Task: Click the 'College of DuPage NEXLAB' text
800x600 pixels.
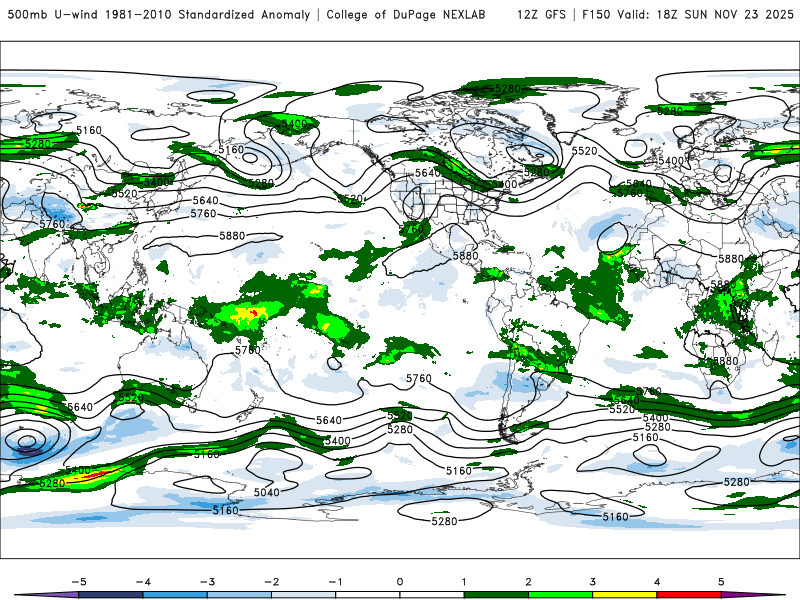Action: click(x=406, y=14)
